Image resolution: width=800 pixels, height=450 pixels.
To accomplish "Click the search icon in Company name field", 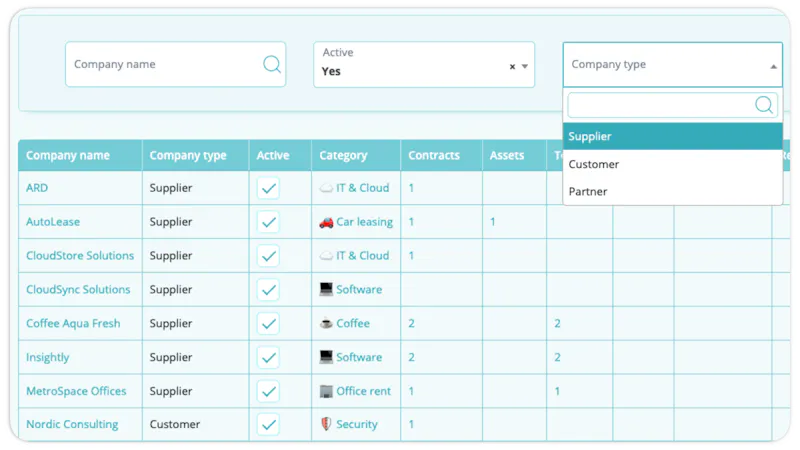I will (x=271, y=64).
